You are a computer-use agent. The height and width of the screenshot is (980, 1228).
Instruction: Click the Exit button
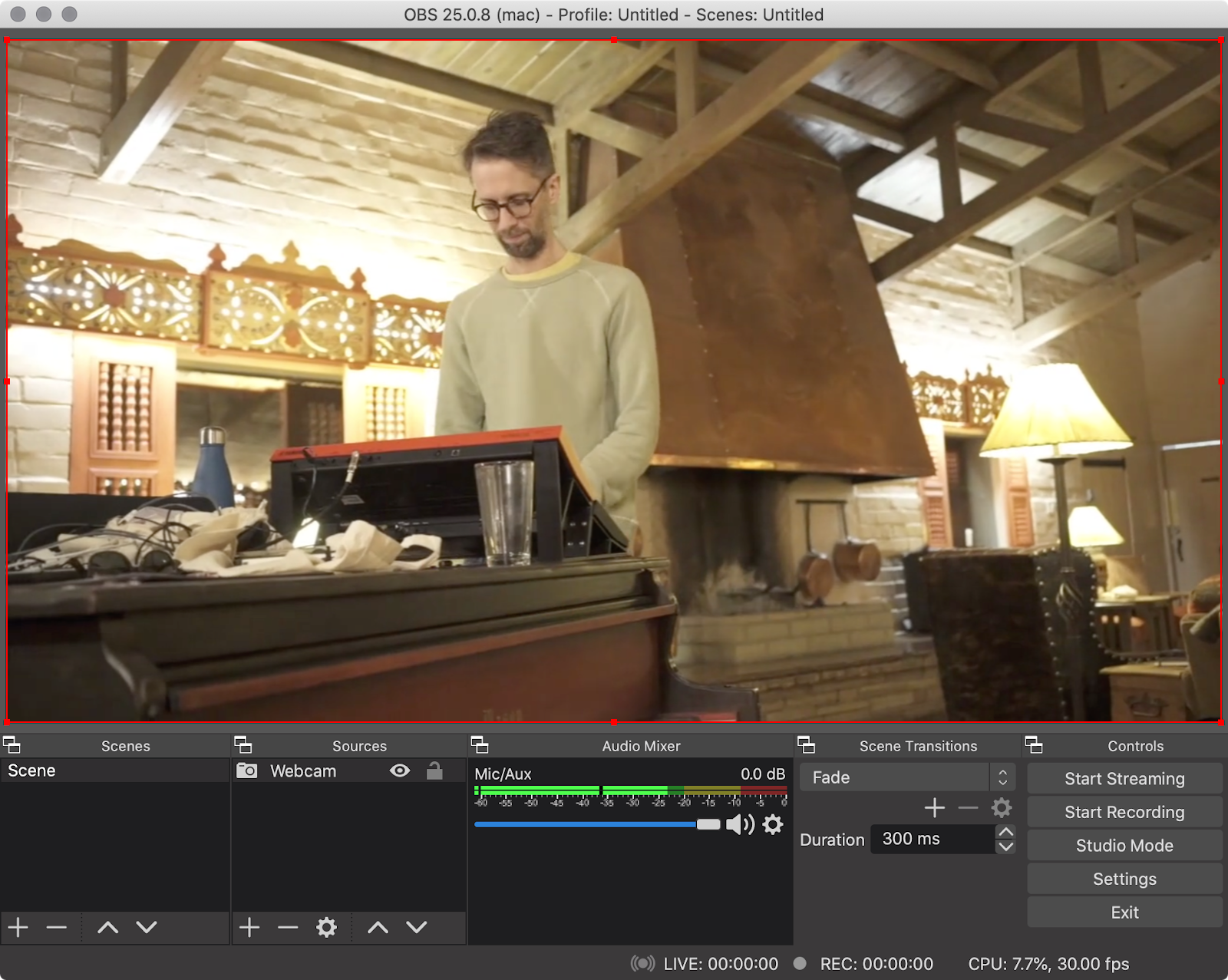(x=1124, y=912)
